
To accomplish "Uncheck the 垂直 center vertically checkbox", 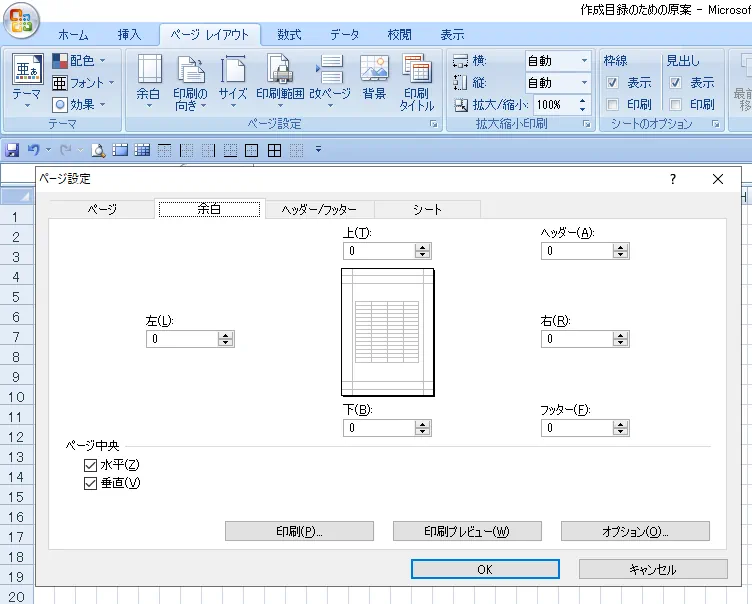I will pos(91,483).
